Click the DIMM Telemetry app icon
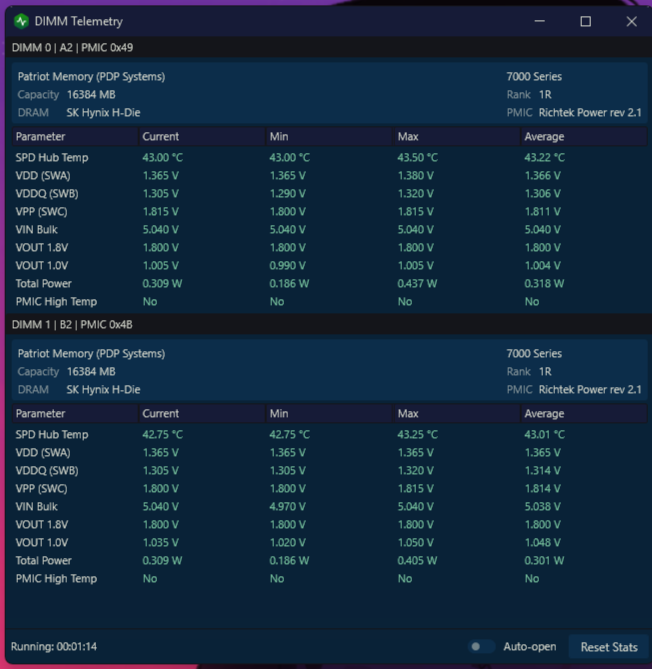 point(21,21)
